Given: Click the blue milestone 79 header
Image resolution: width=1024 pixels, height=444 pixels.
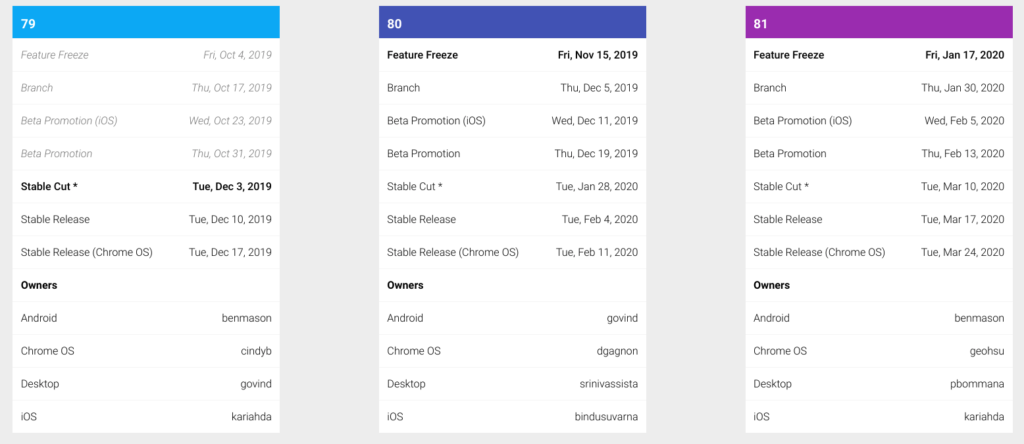Looking at the screenshot, I should click(x=146, y=22).
